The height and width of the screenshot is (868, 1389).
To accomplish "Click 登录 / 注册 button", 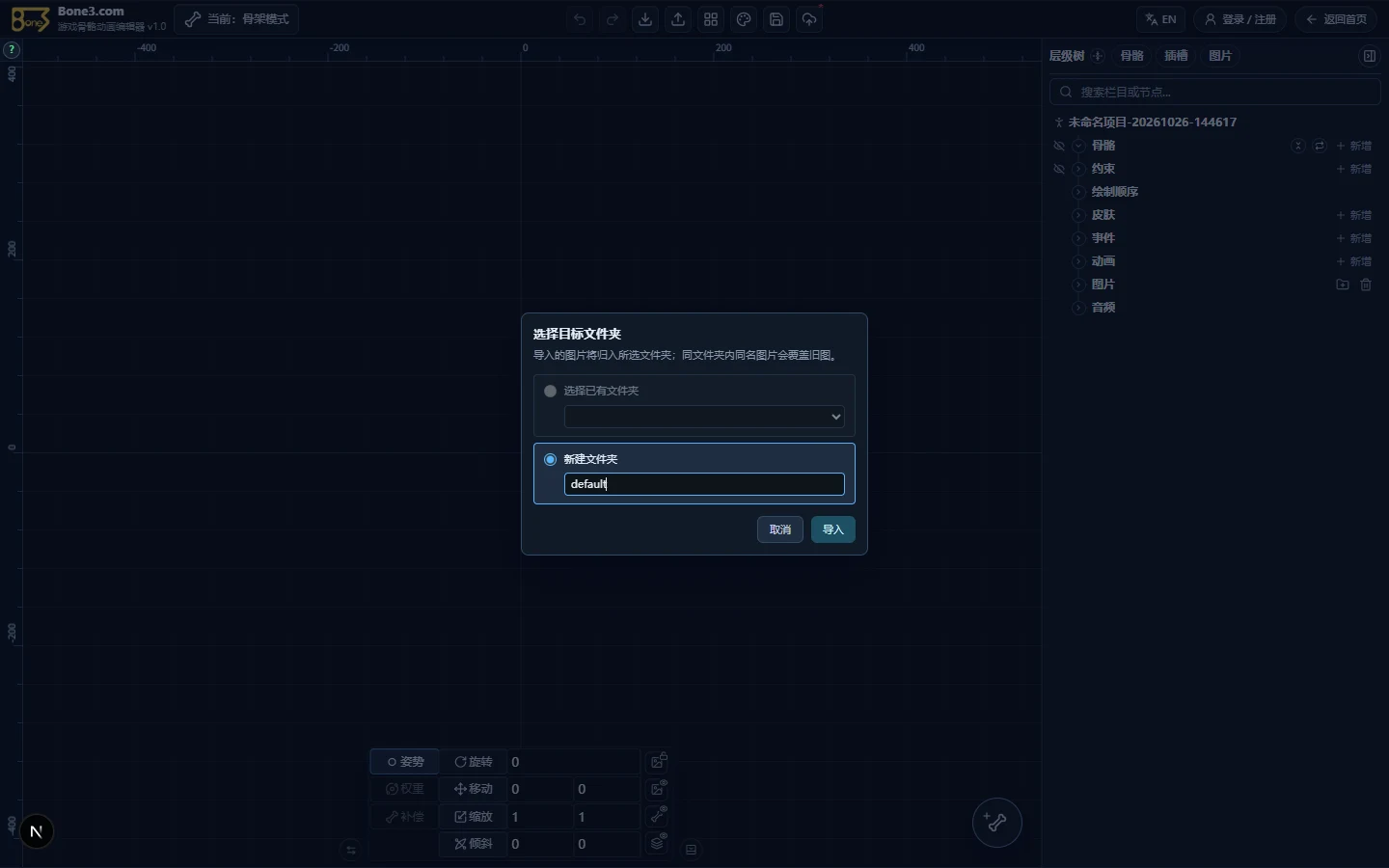I will (x=1240, y=19).
